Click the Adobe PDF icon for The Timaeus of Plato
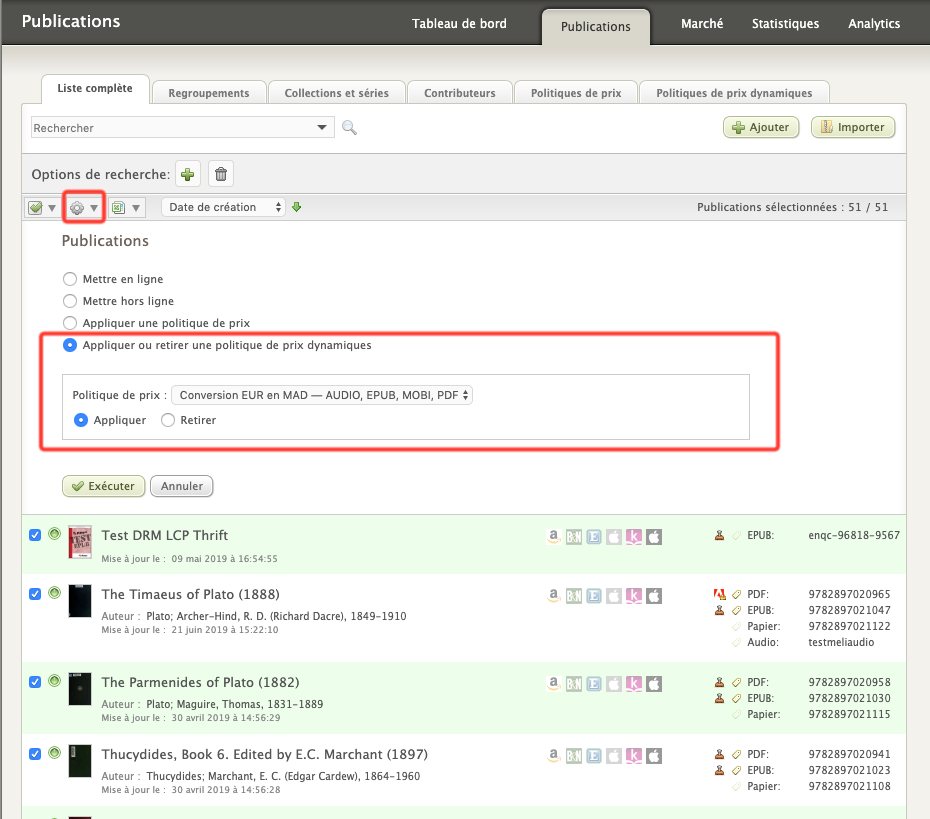The height and width of the screenshot is (819, 930). pos(718,594)
